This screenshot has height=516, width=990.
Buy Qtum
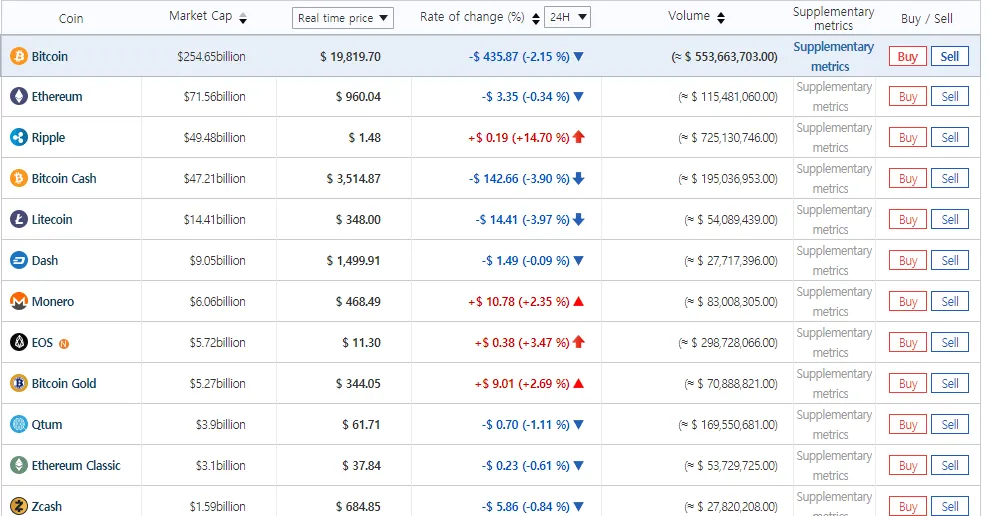pyautogui.click(x=908, y=424)
